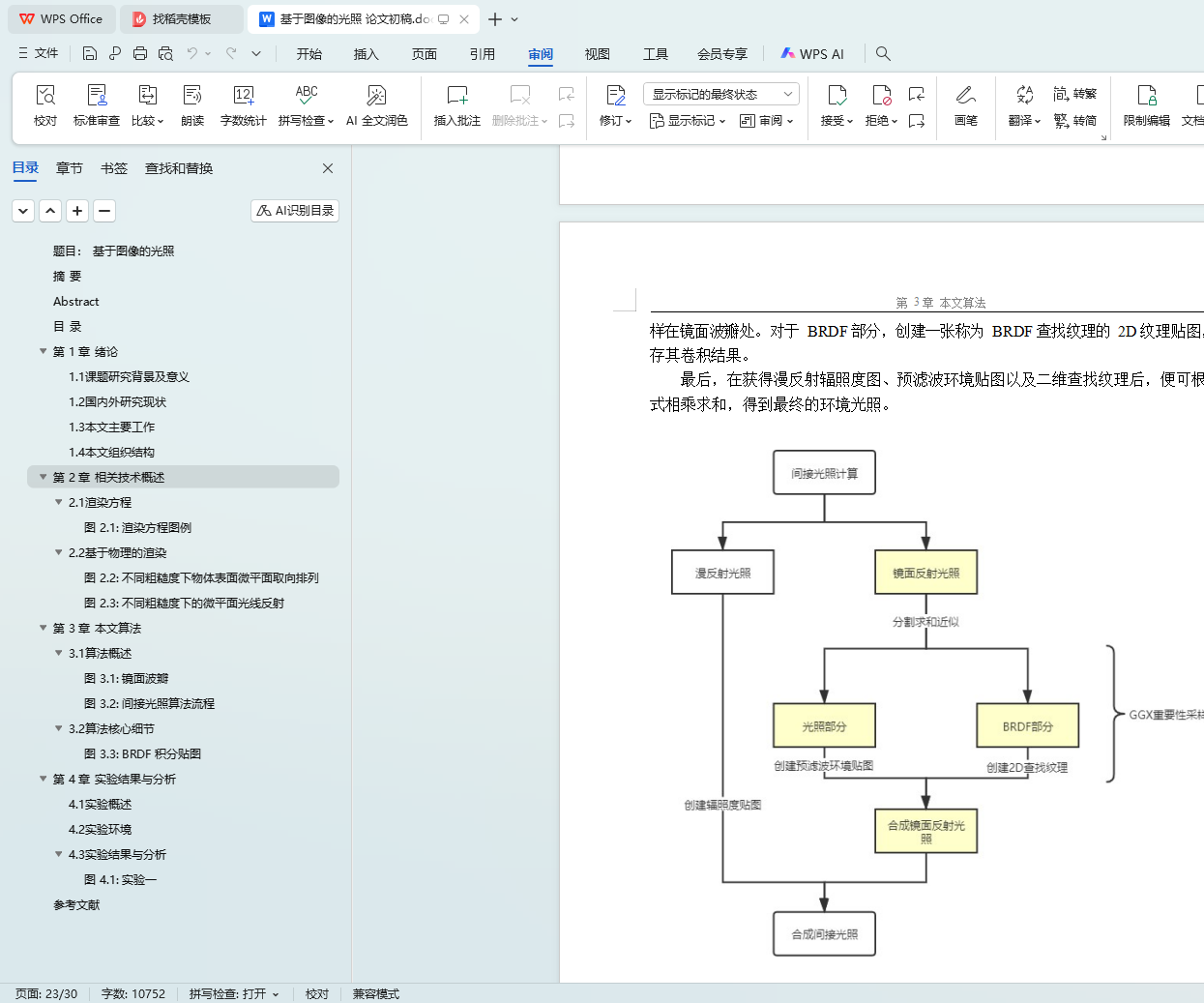Screen dimensions: 1204x1003
Task: Switch to 插入 ribbon tab
Action: tap(367, 54)
